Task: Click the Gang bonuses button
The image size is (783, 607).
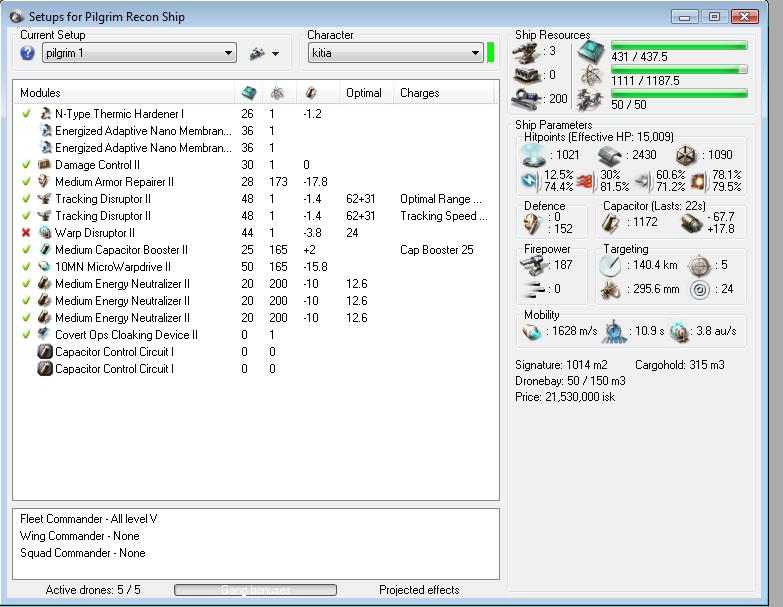Action: click(x=255, y=590)
